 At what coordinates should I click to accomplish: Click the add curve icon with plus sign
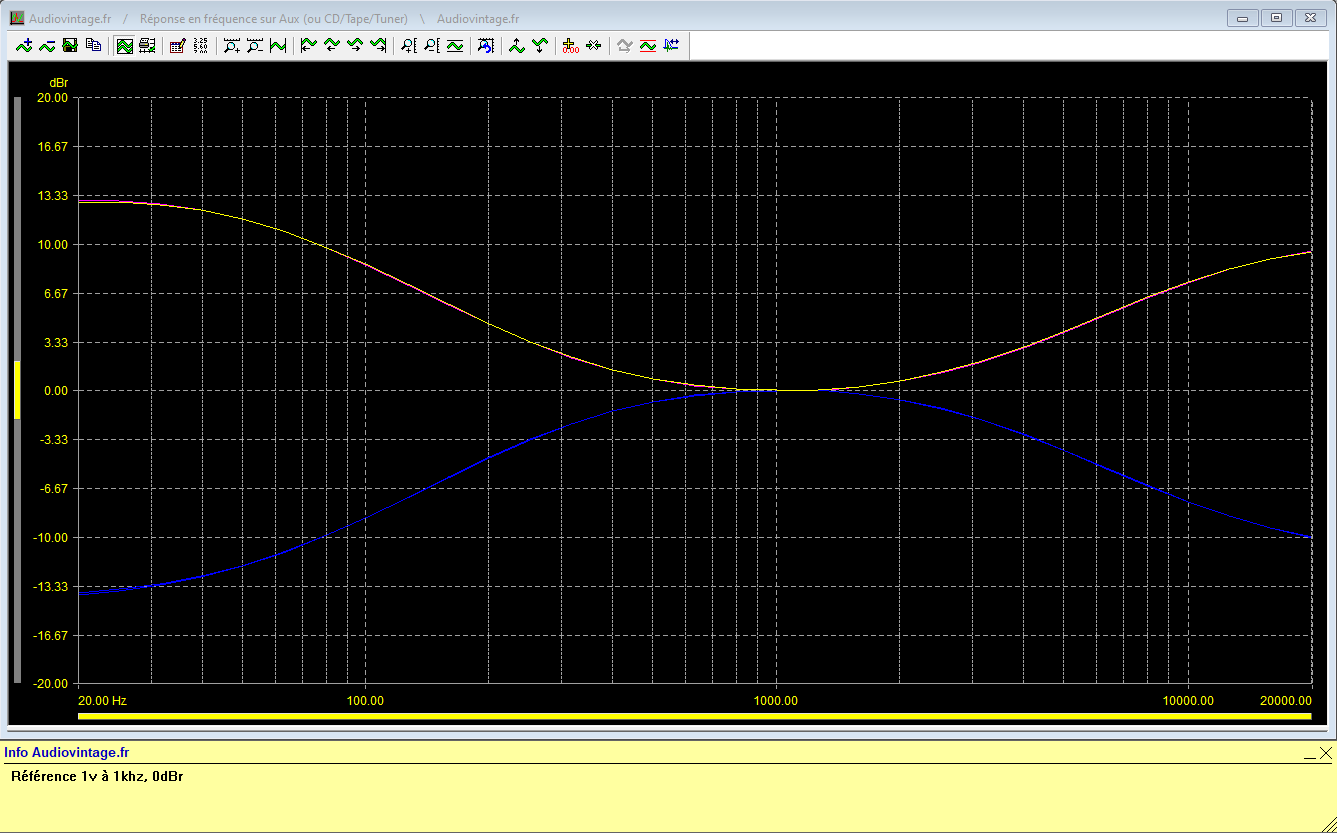pos(24,45)
